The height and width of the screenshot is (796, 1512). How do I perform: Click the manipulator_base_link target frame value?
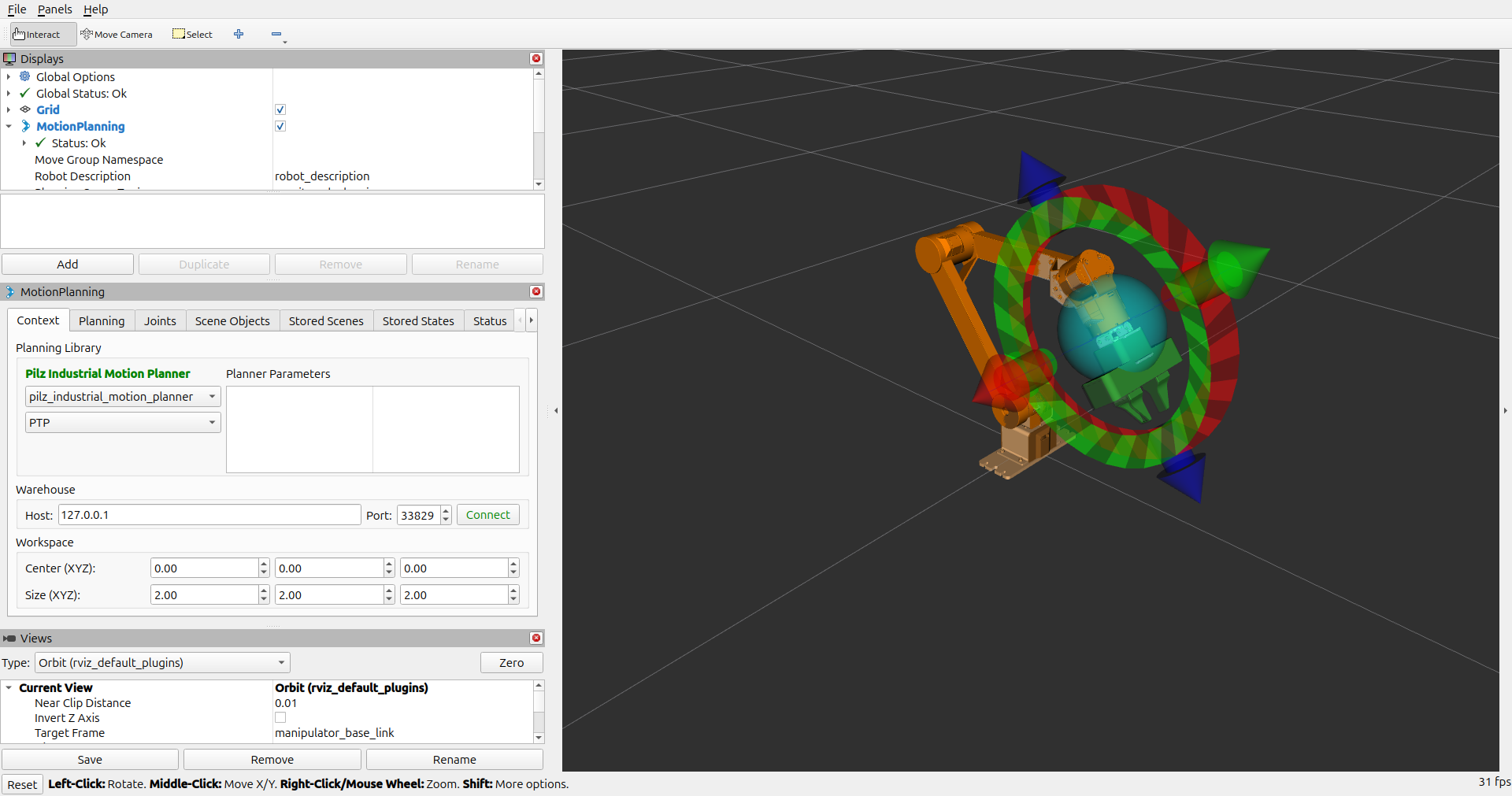point(335,732)
